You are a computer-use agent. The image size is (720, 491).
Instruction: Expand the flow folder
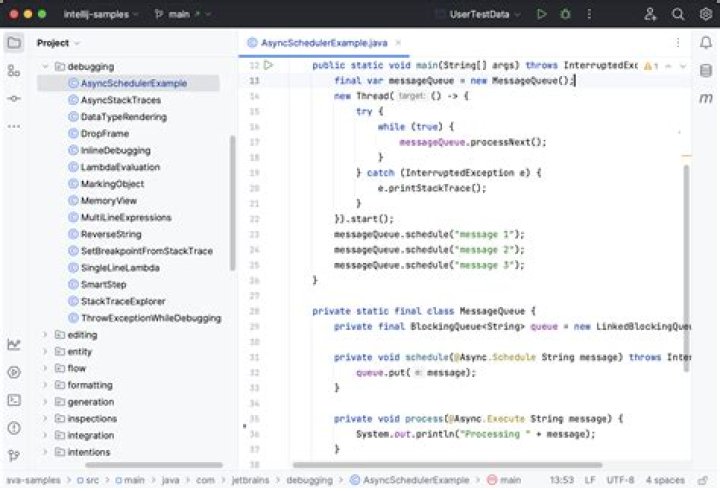click(45, 368)
